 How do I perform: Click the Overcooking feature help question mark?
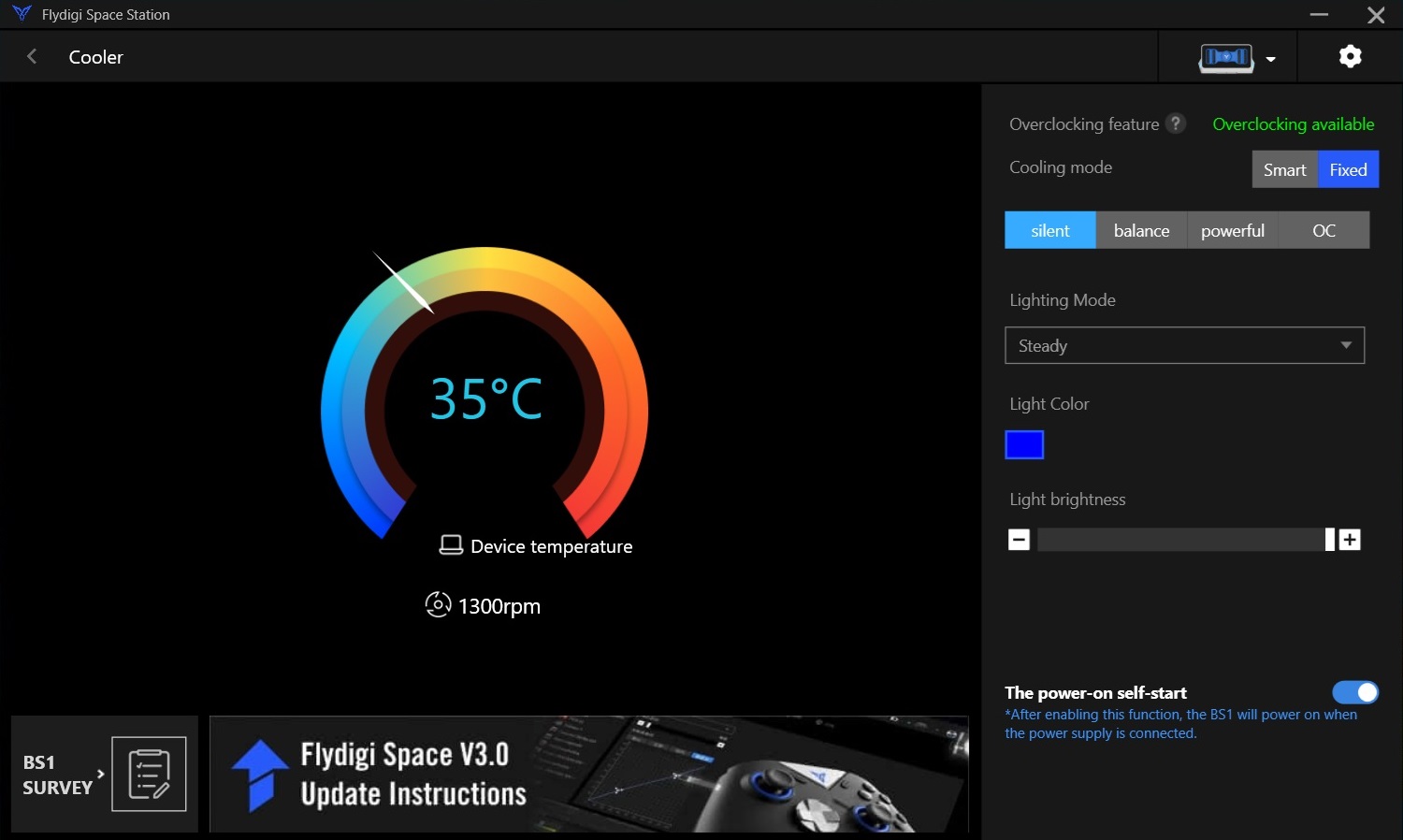click(x=1176, y=123)
